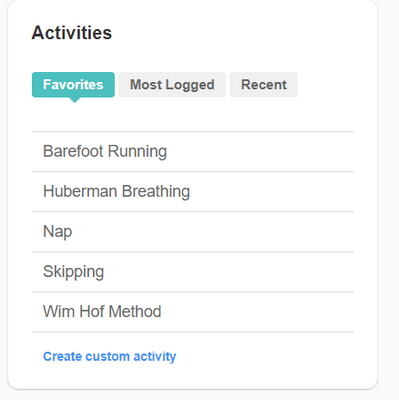Select Wim Hof Method activity
Image resolution: width=399 pixels, height=400 pixels.
pos(193,312)
